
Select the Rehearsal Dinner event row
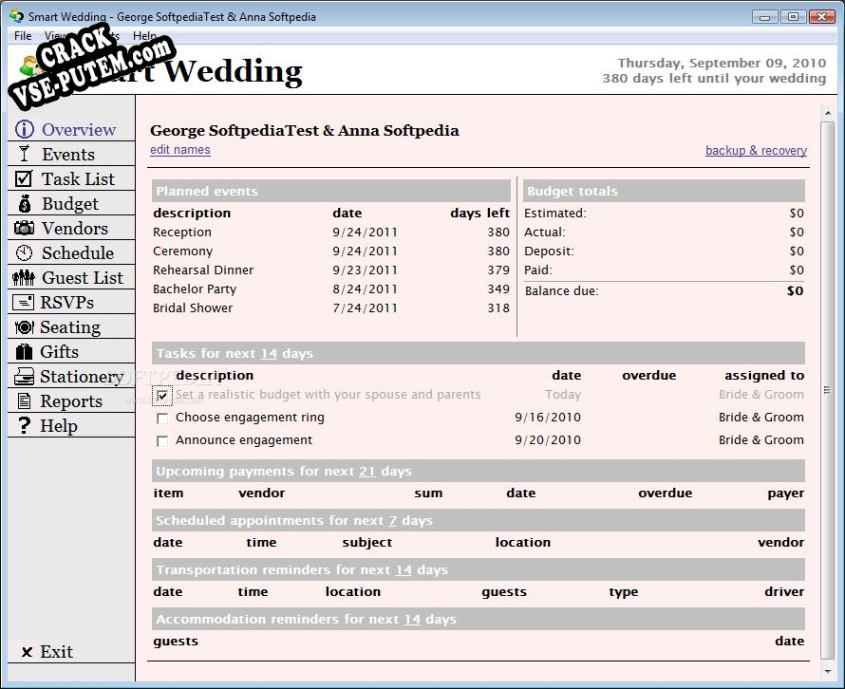331,270
